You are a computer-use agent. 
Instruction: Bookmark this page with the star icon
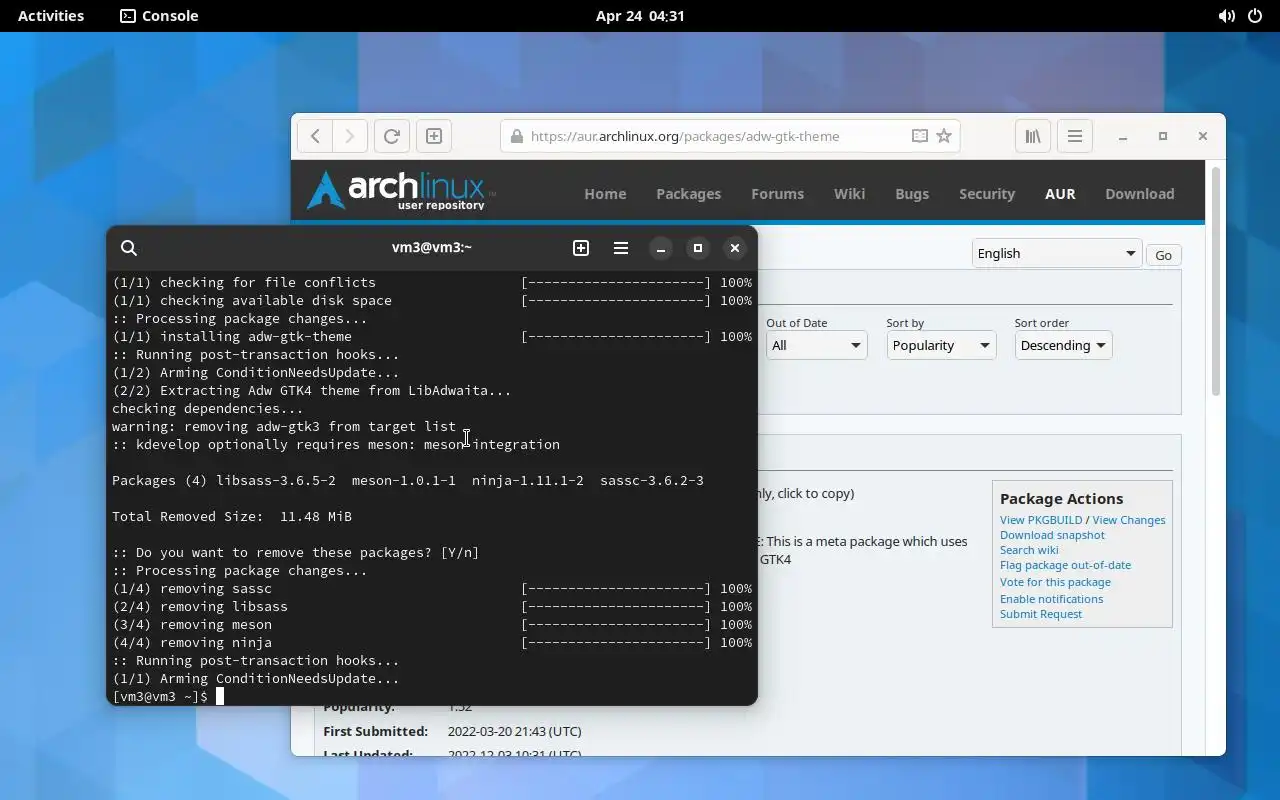coord(944,136)
